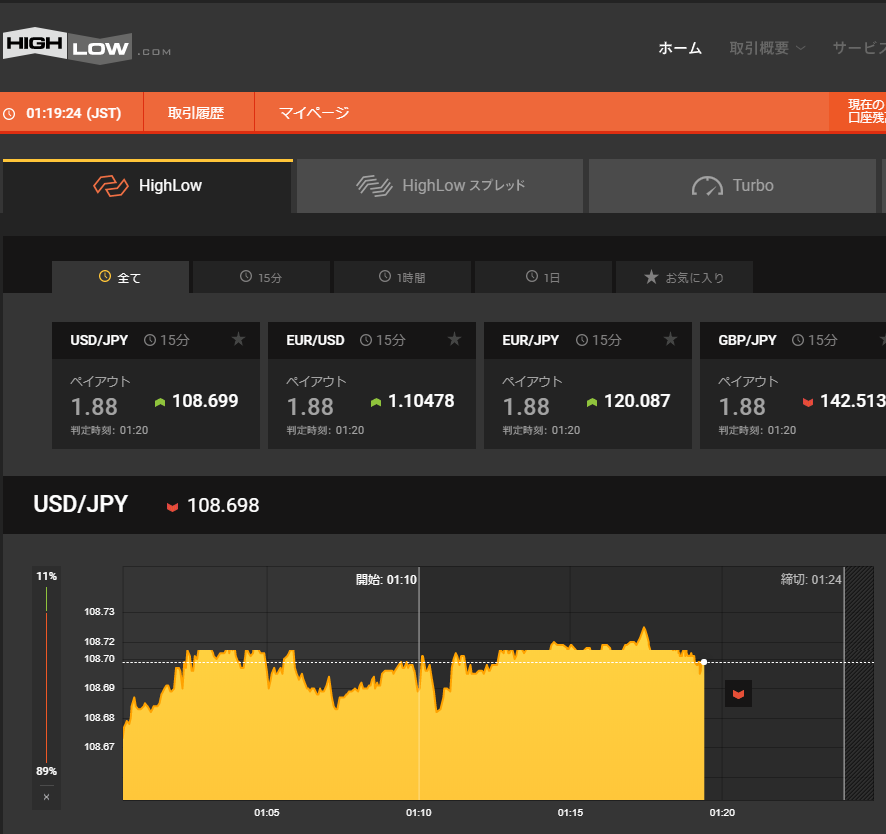Click the clock icon in 1時間 filter
886x834 pixels.
[385, 276]
